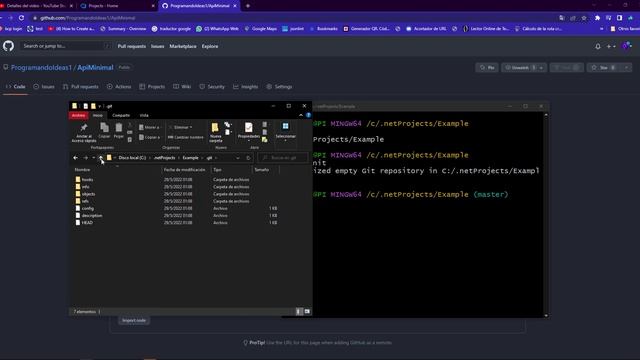Click Example in Explorer breadcrumb path

[x=190, y=158]
